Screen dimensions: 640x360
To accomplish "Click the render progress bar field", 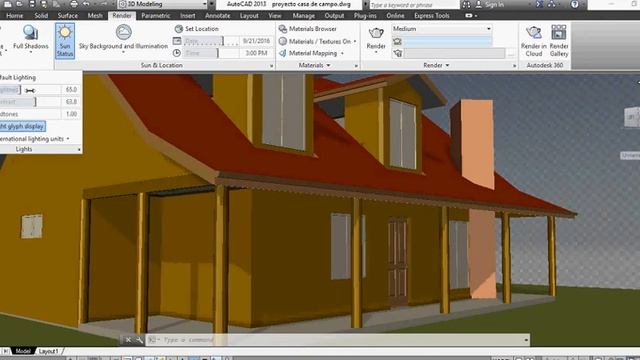I will coord(448,41).
